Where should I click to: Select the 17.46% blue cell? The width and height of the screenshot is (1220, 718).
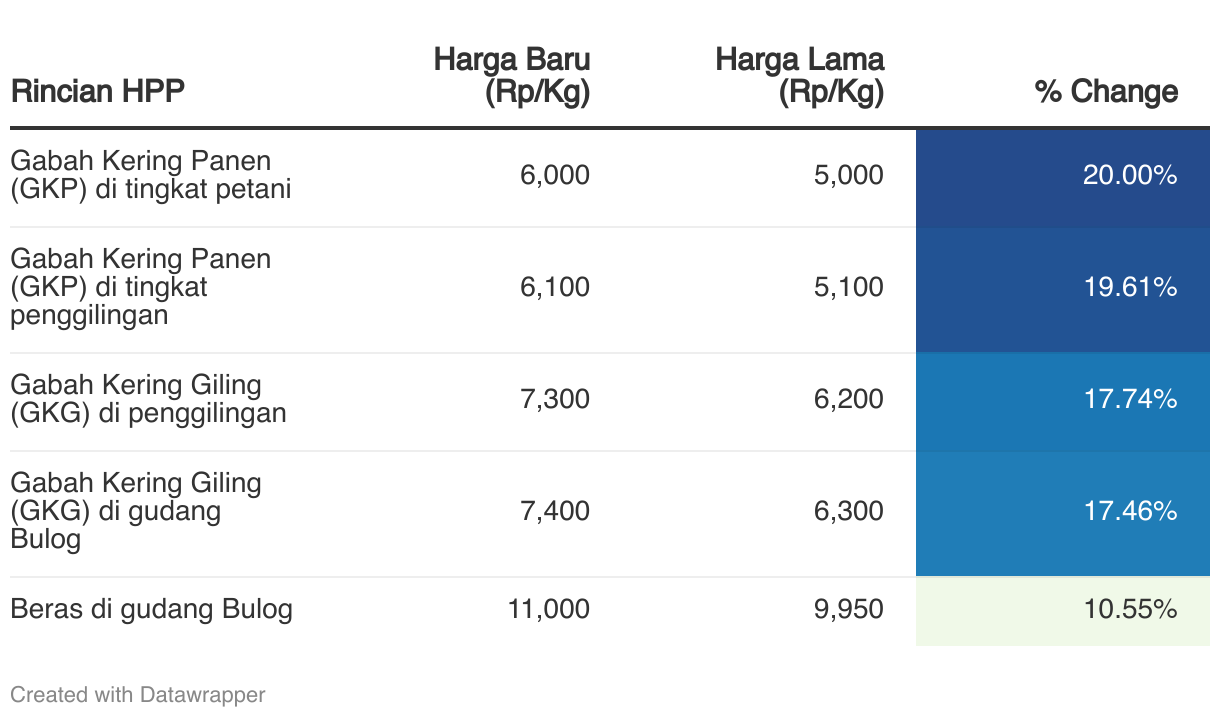[x=1063, y=514]
